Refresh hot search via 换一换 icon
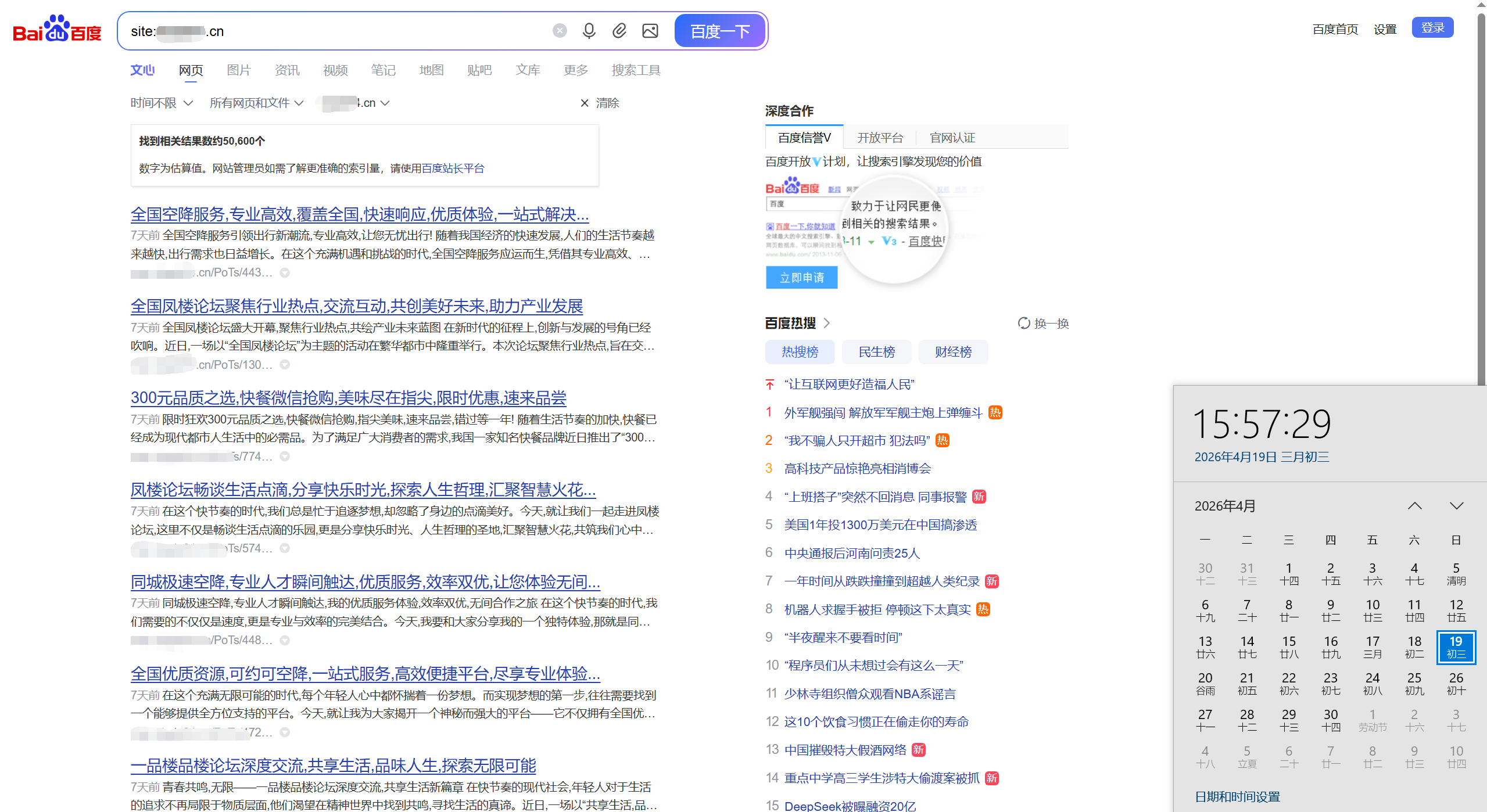 (1023, 323)
